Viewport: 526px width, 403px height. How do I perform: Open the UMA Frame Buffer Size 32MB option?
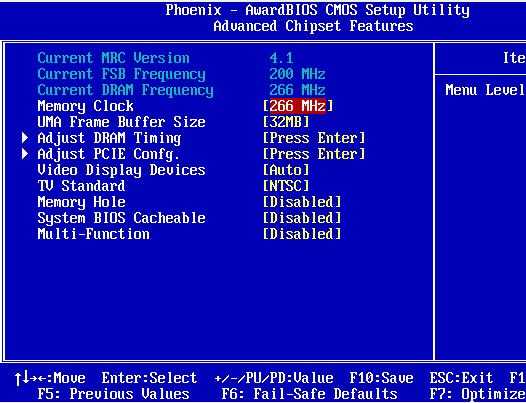pyautogui.click(x=286, y=122)
